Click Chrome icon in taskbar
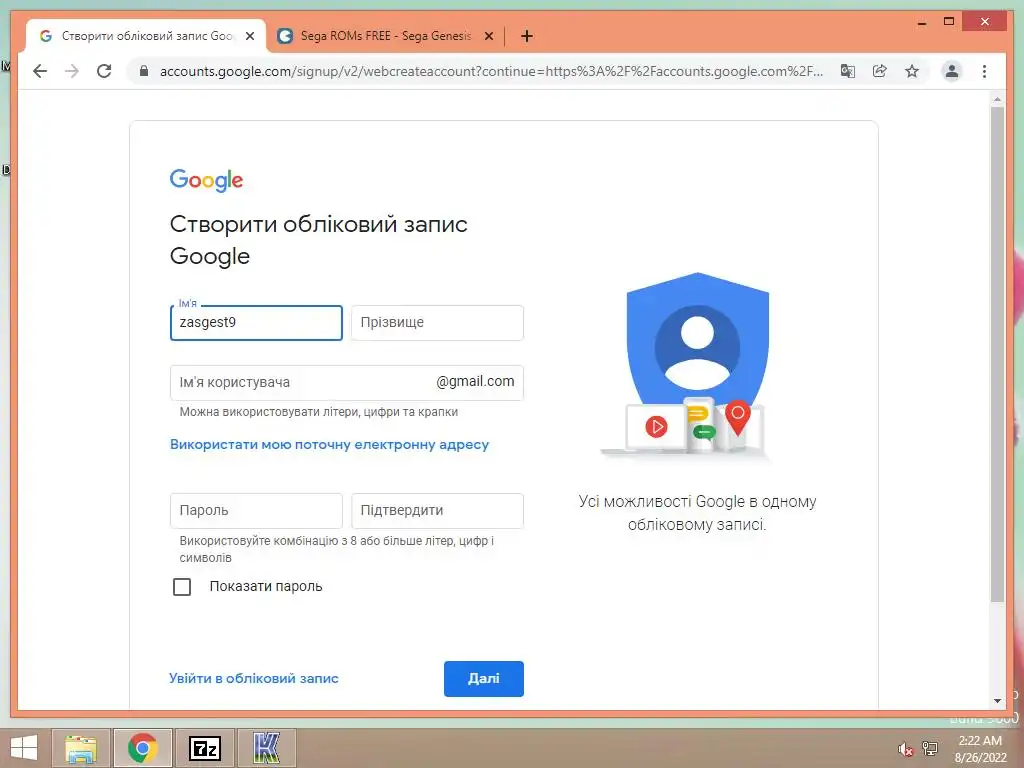1024x768 pixels. 142,748
